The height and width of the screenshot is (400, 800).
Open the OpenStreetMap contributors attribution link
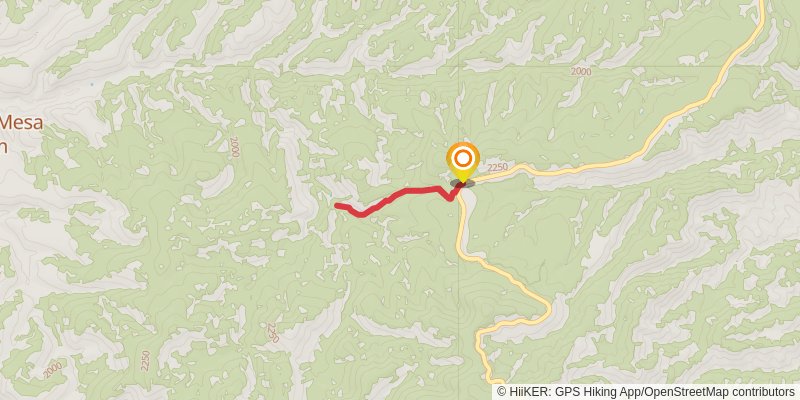[x=719, y=391]
